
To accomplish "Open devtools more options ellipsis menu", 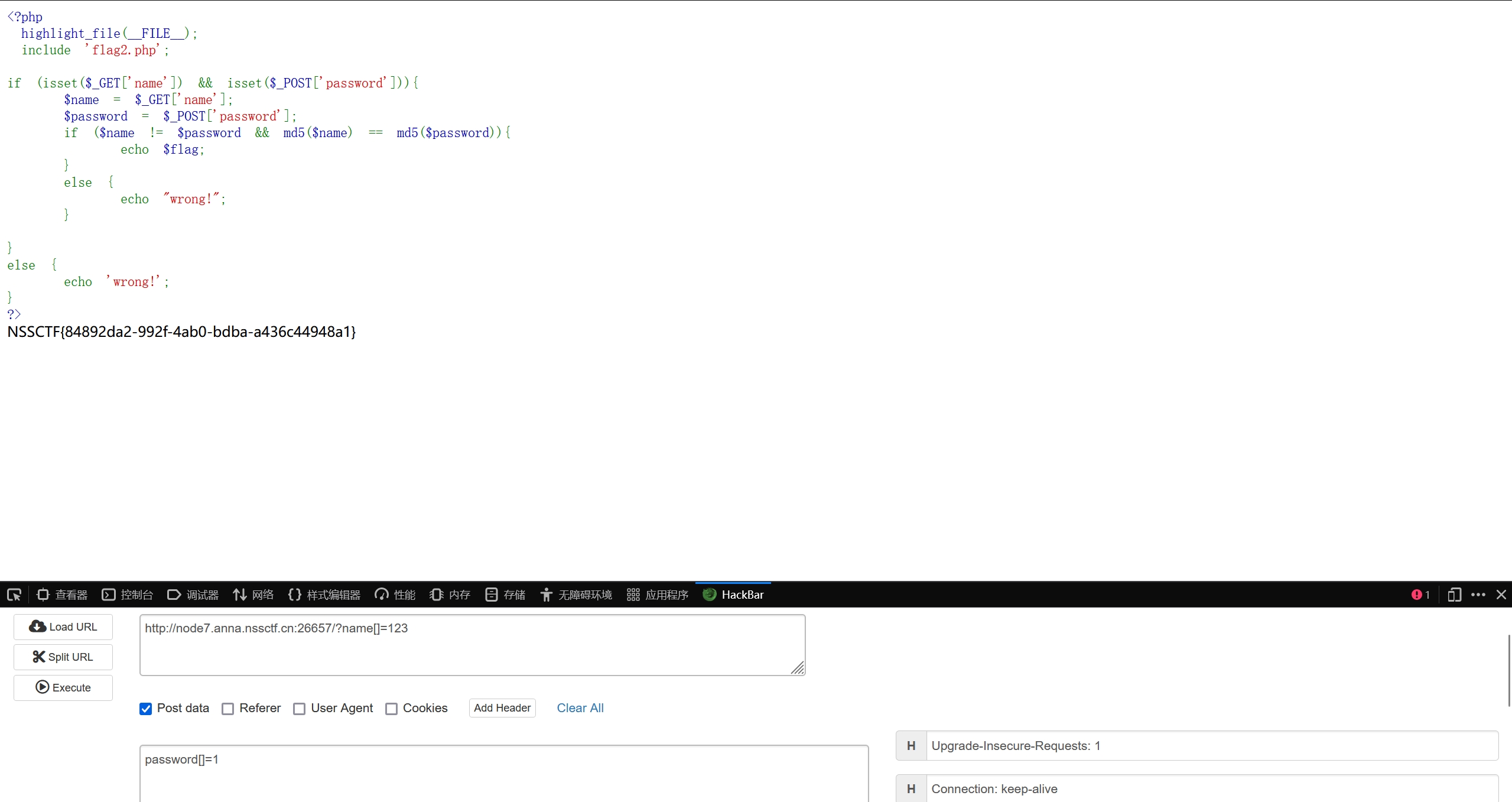I will [x=1478, y=595].
